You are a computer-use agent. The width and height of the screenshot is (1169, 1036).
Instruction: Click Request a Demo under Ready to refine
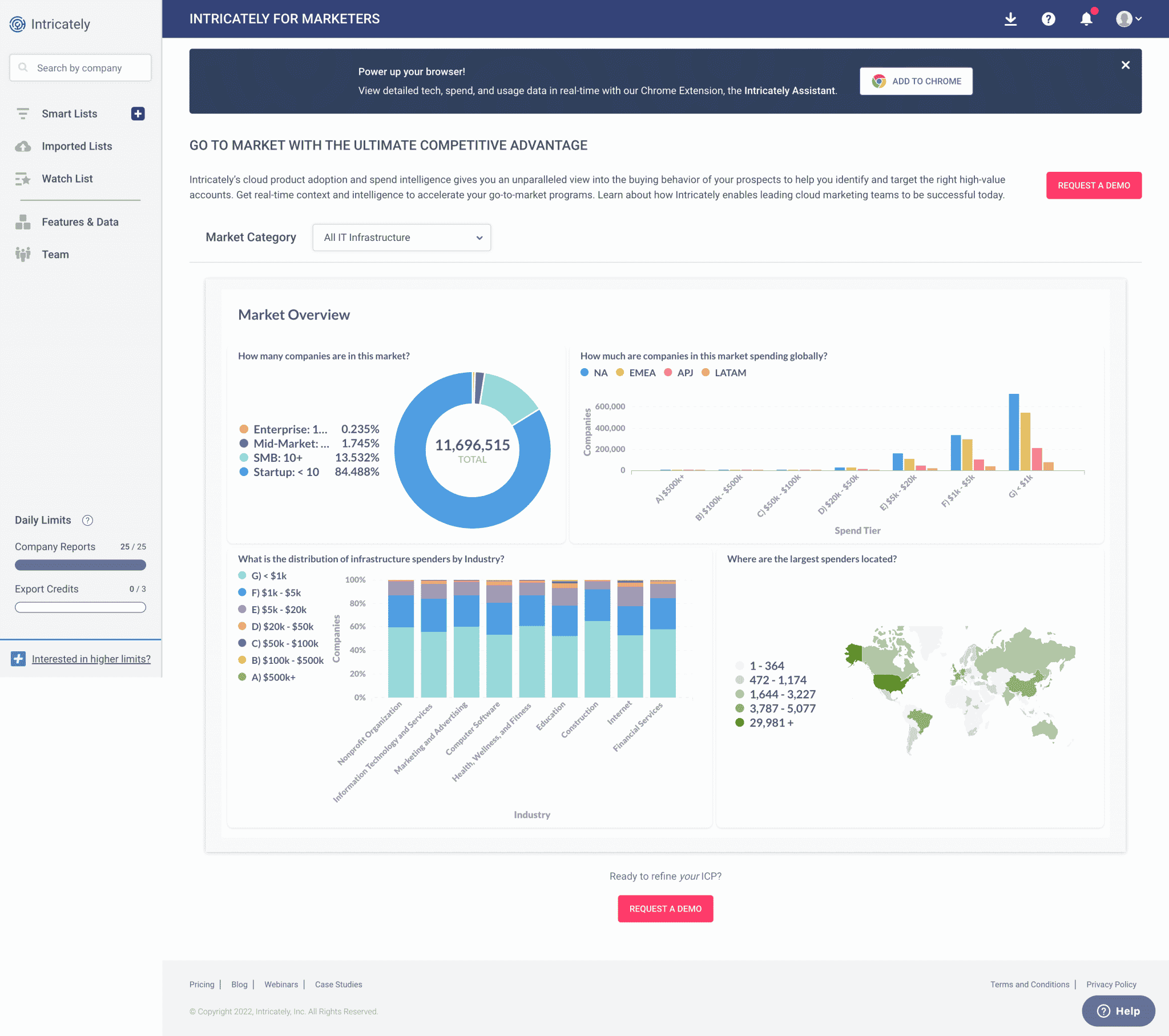(x=666, y=909)
